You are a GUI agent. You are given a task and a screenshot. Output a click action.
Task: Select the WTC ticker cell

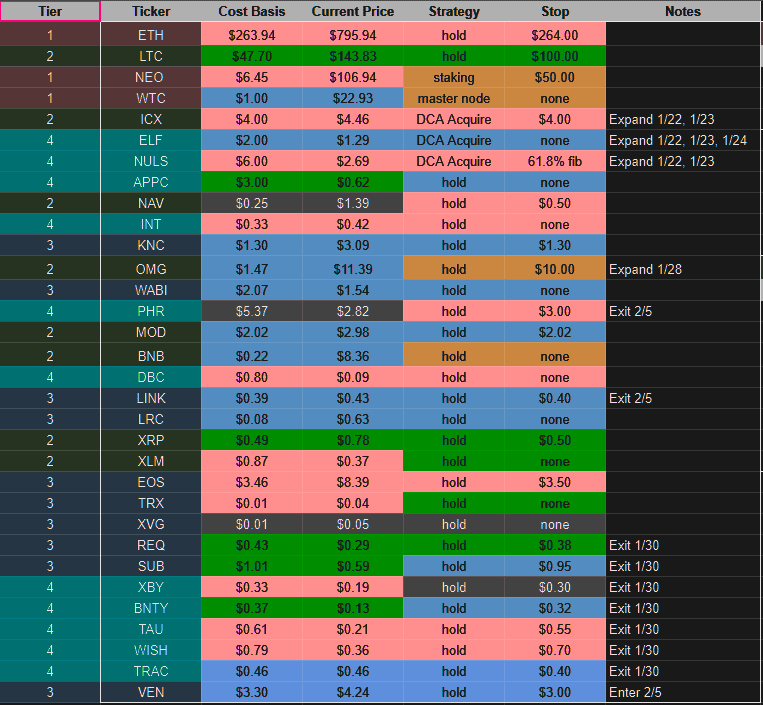point(151,98)
